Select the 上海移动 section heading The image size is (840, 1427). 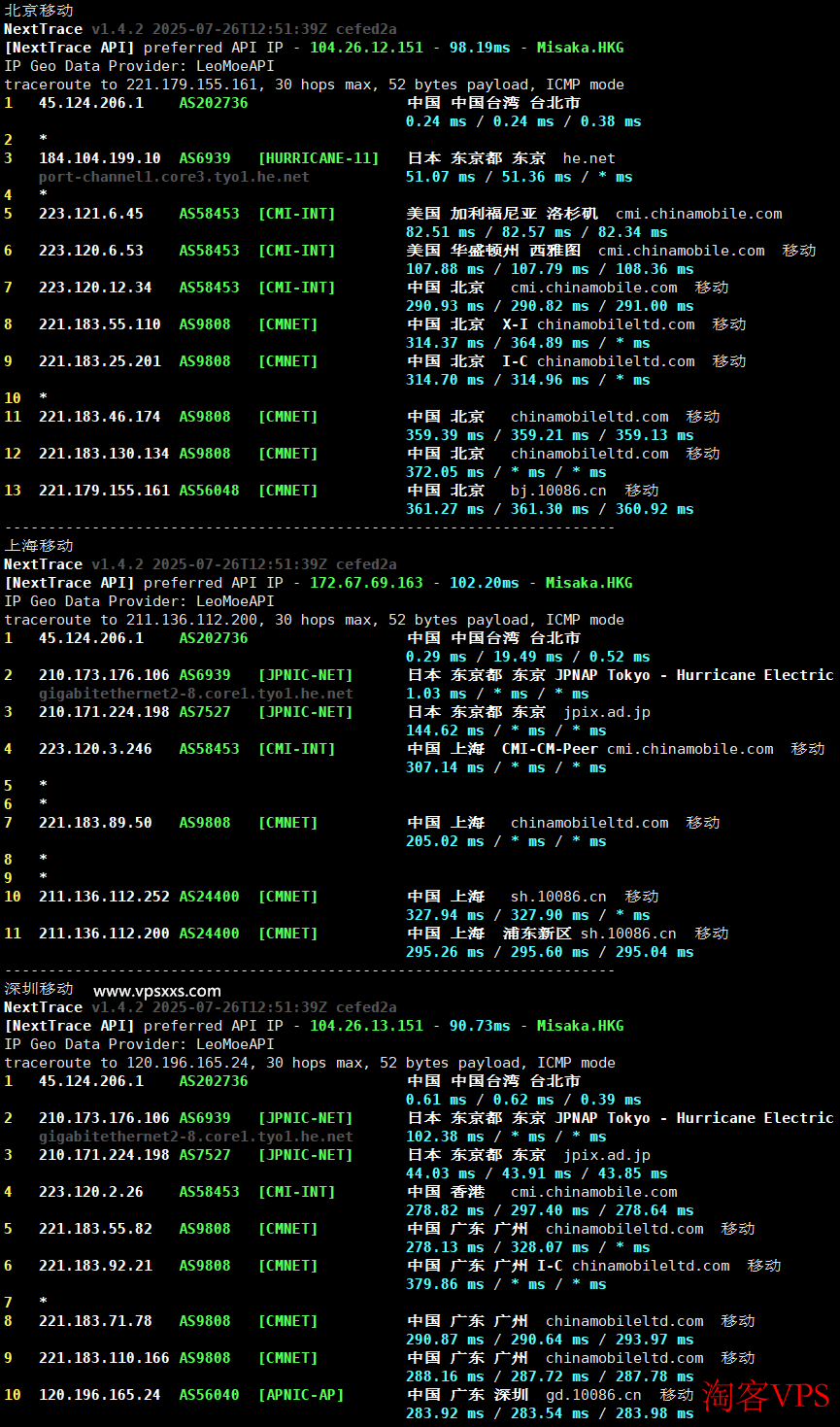click(39, 545)
